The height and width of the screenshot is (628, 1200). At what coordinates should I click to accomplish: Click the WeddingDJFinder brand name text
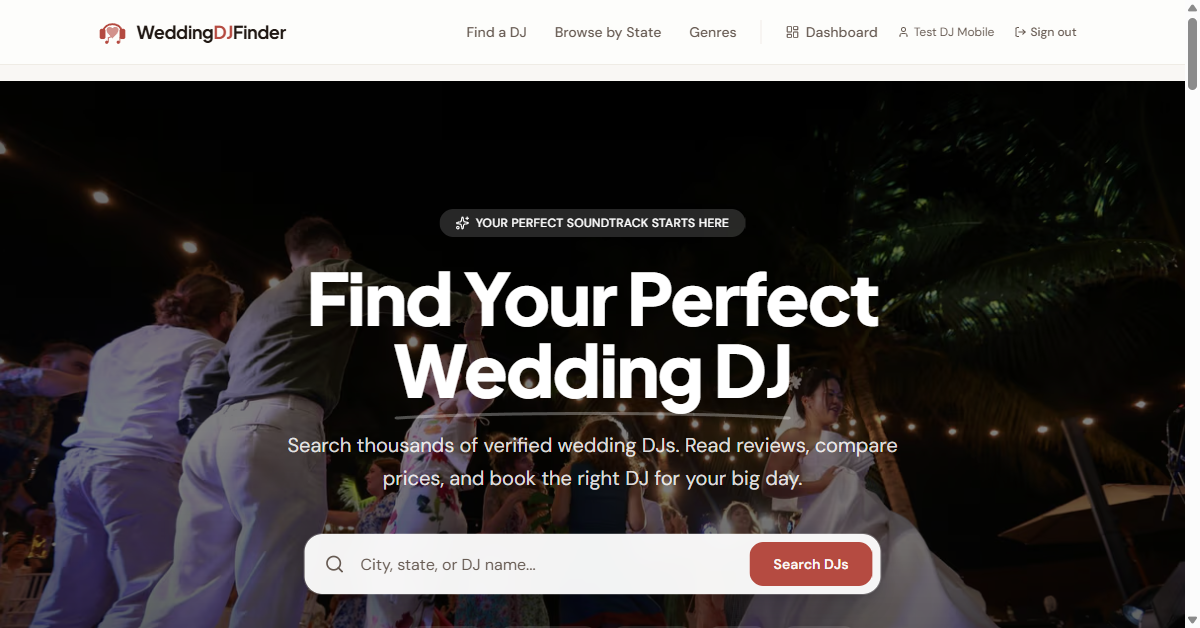click(211, 33)
